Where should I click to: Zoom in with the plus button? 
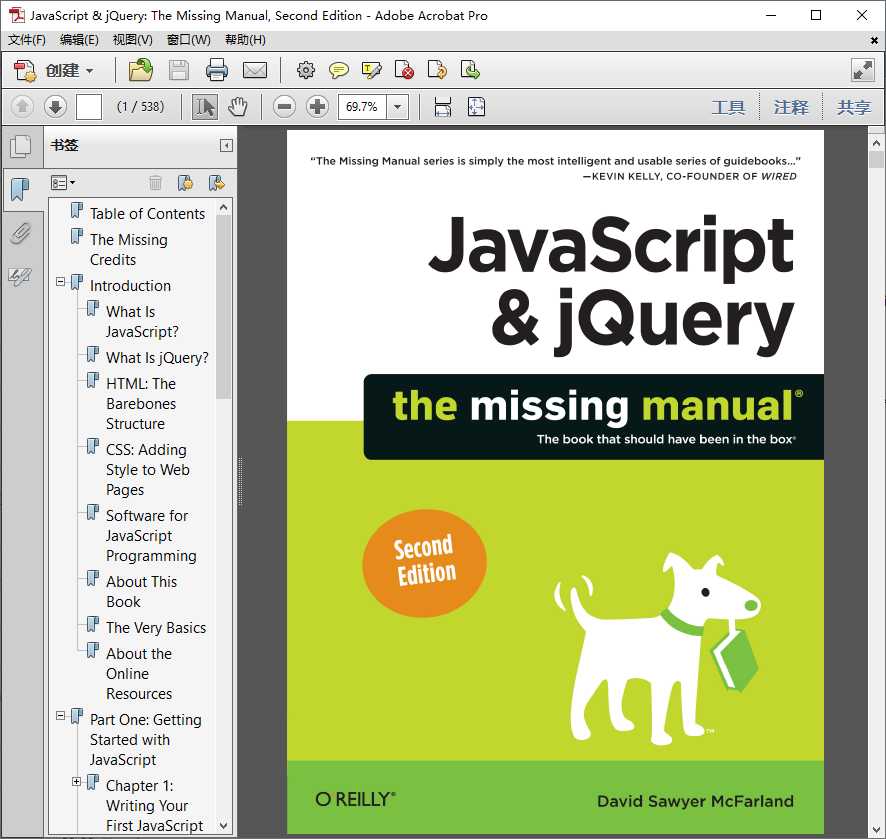click(x=318, y=106)
